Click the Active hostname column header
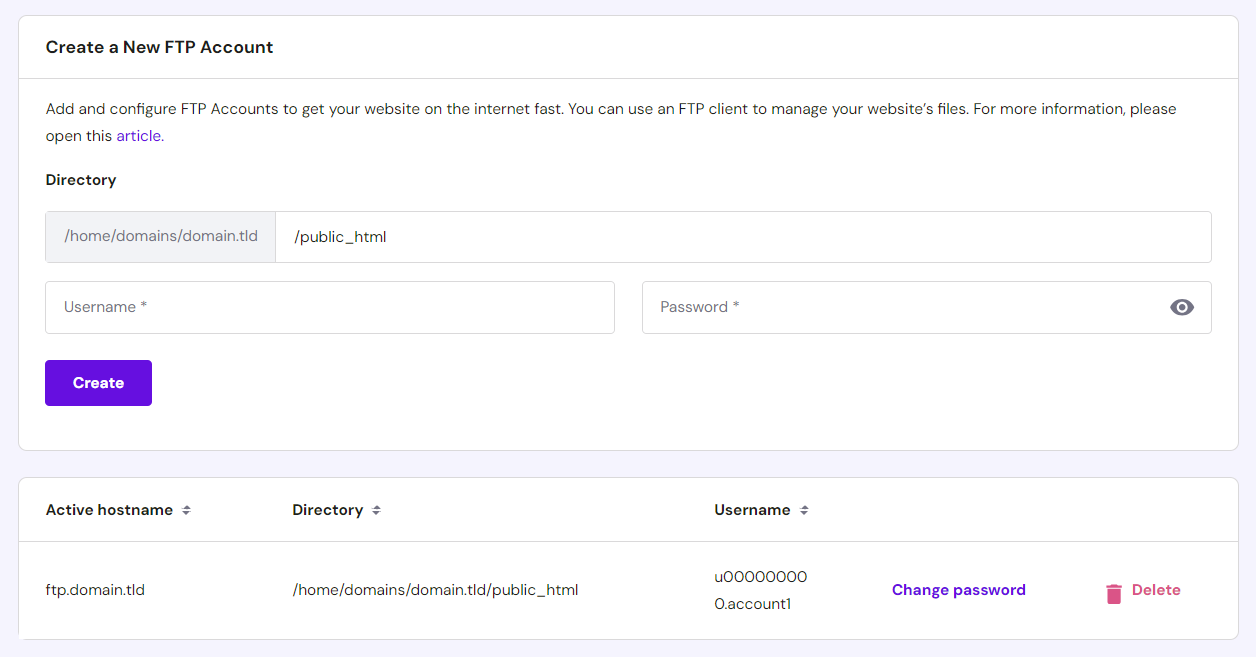Viewport: 1256px width, 657px height. (110, 510)
